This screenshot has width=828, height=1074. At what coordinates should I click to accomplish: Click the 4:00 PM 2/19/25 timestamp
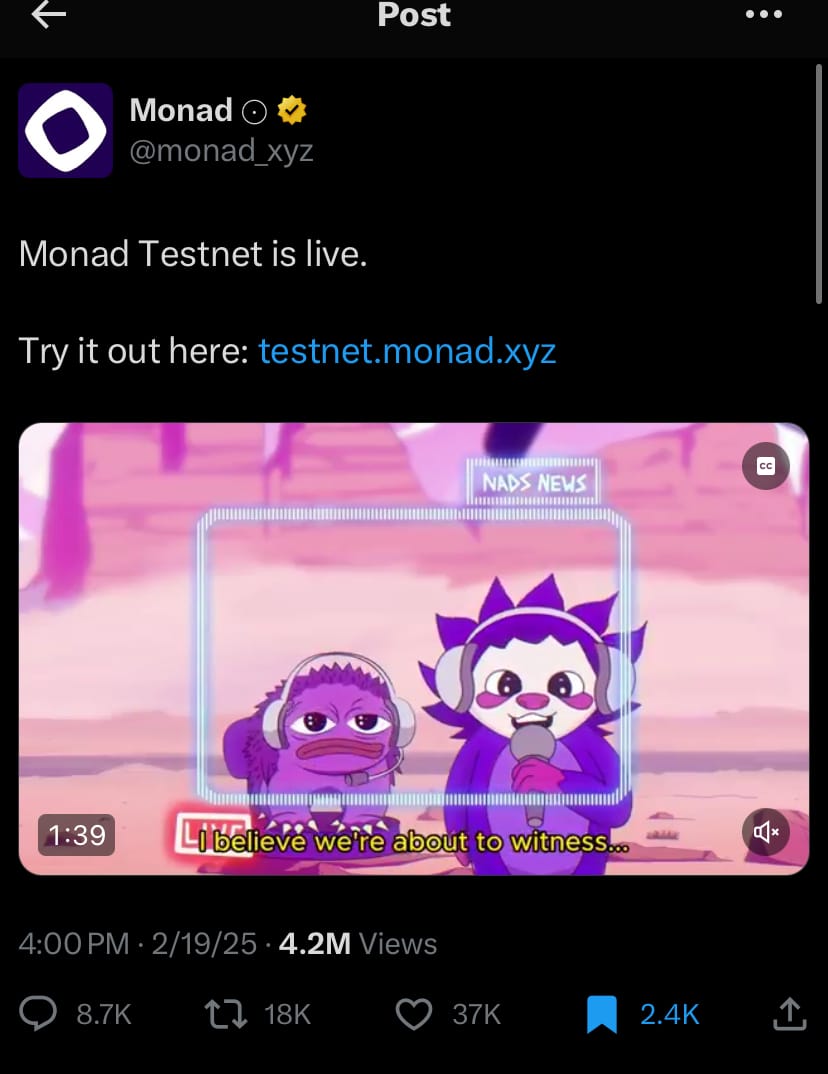point(138,944)
